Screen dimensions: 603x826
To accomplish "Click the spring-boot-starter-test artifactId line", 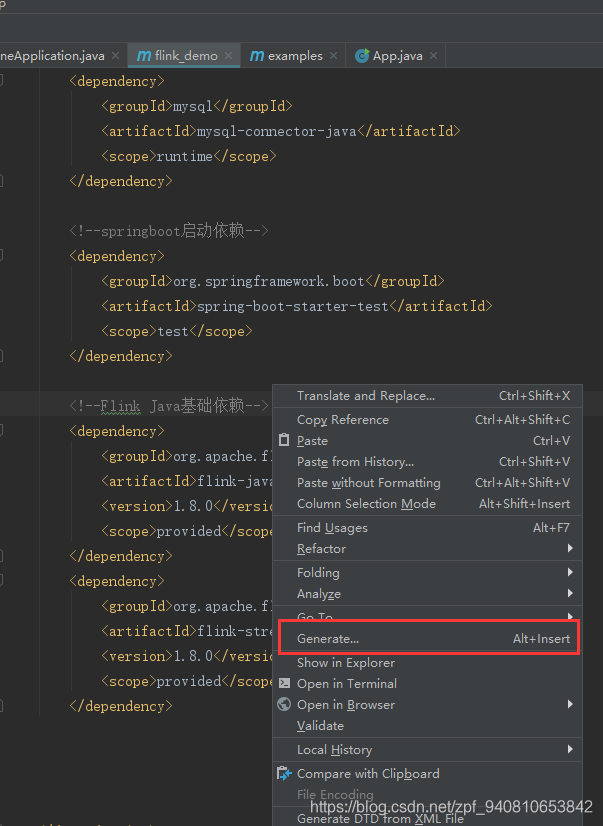I will [x=296, y=306].
